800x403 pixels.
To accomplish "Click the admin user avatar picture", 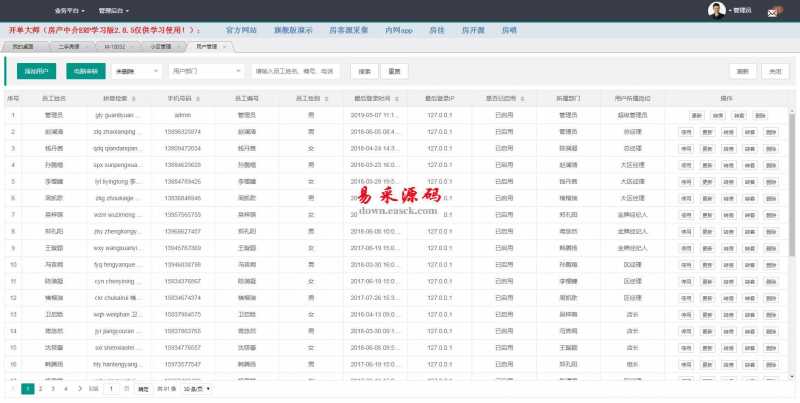I will [716, 10].
